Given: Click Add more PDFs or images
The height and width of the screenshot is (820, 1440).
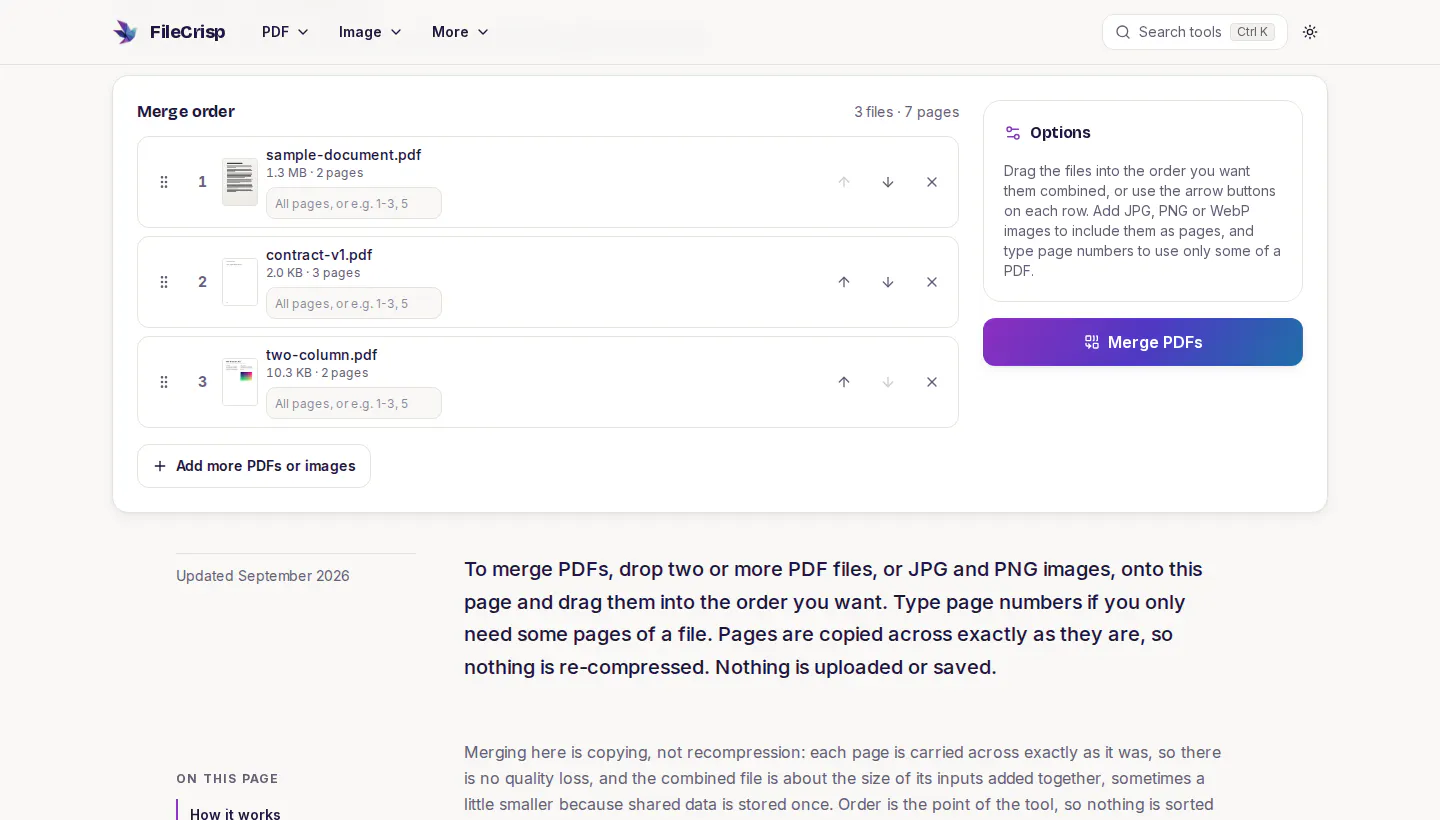Looking at the screenshot, I should coord(254,466).
